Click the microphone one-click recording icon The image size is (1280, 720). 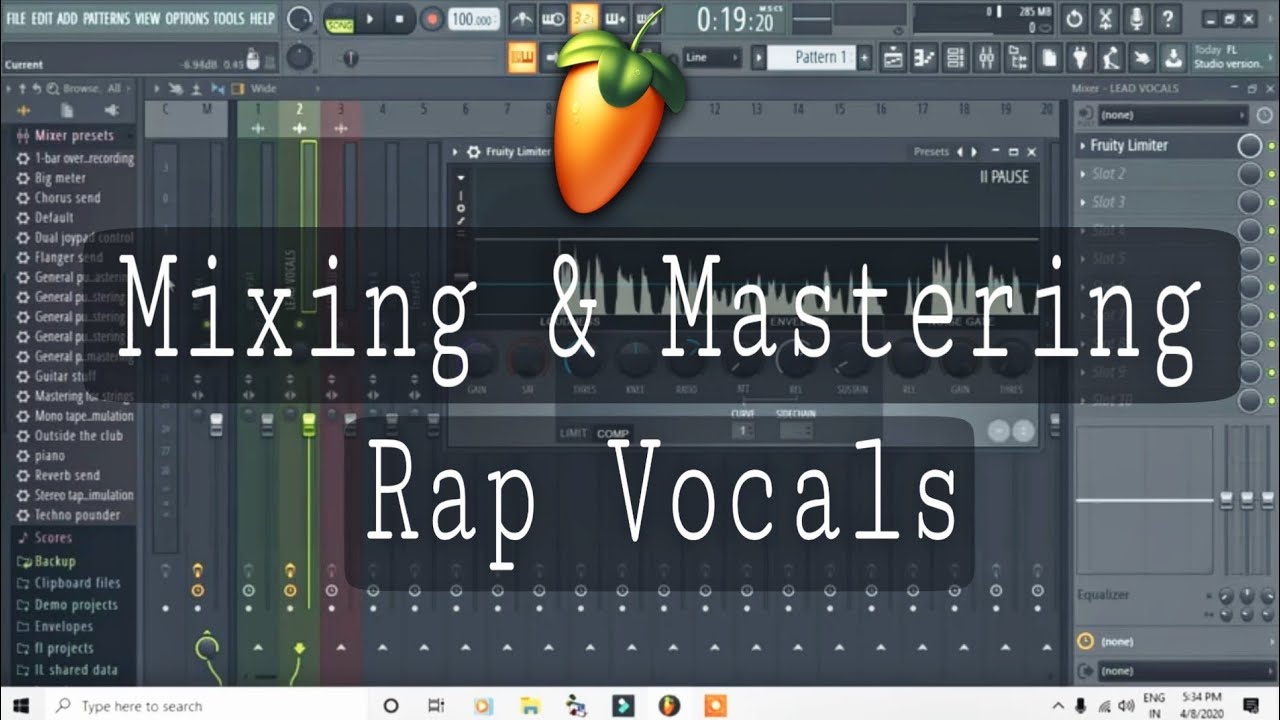tap(1136, 18)
